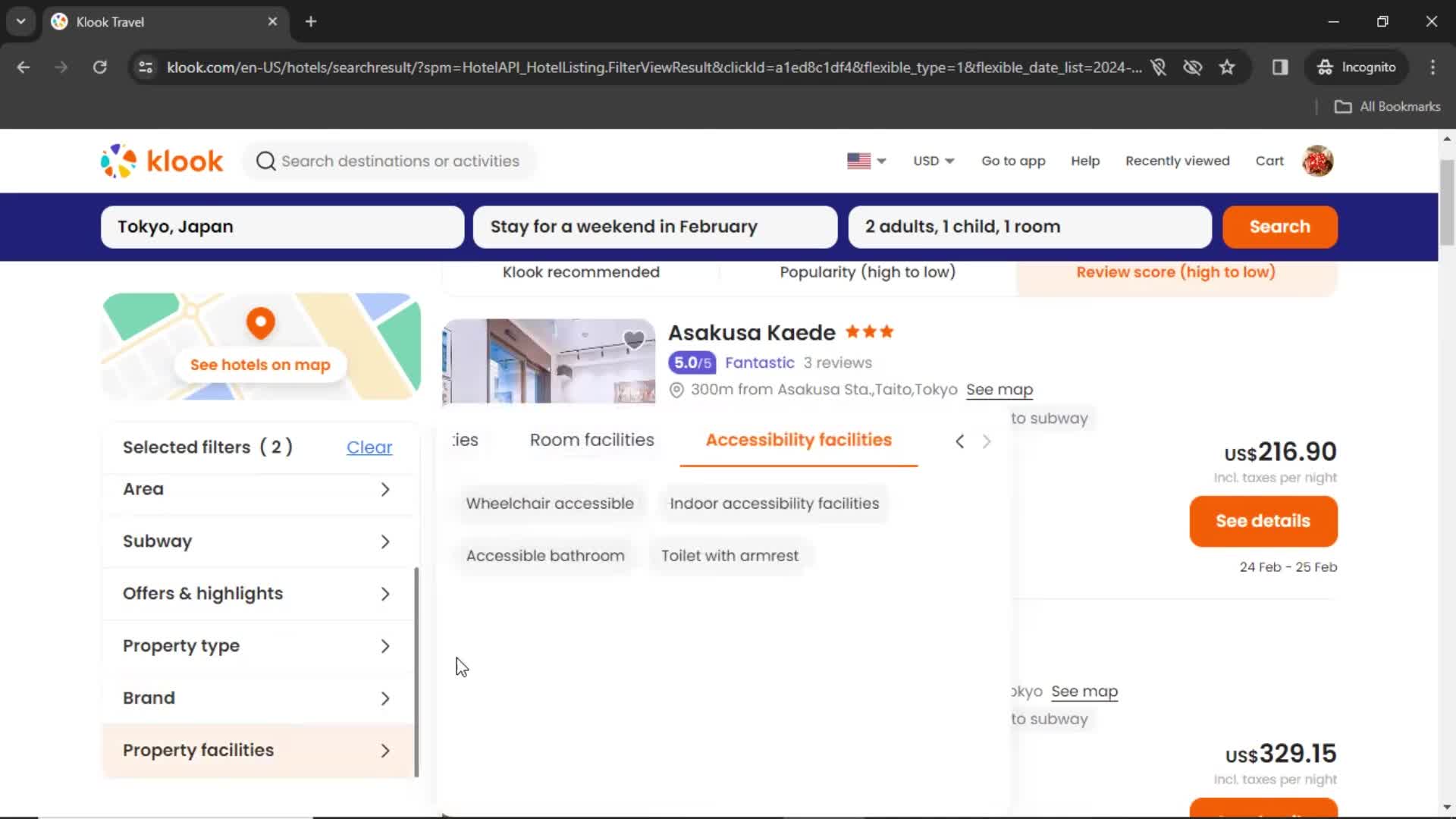Click the filter panel scrollbar
Image resolution: width=1456 pixels, height=819 pixels.
(x=416, y=672)
